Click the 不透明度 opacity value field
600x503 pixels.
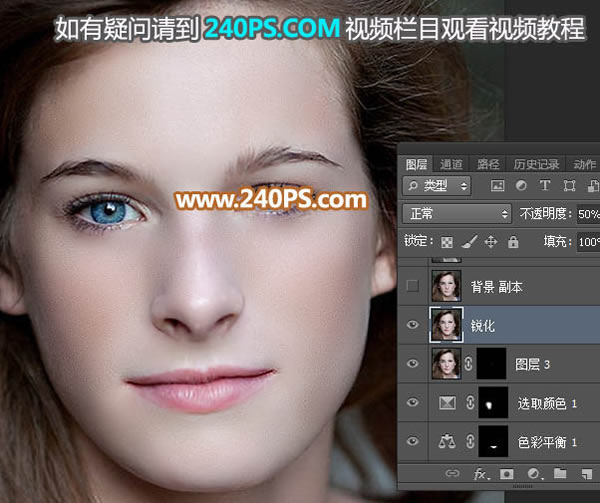click(589, 214)
